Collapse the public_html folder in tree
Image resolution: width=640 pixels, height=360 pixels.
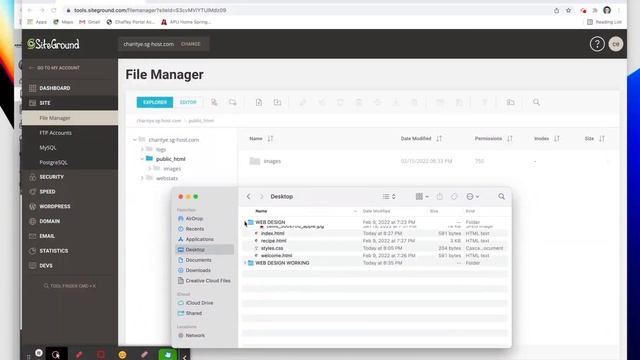[142, 159]
